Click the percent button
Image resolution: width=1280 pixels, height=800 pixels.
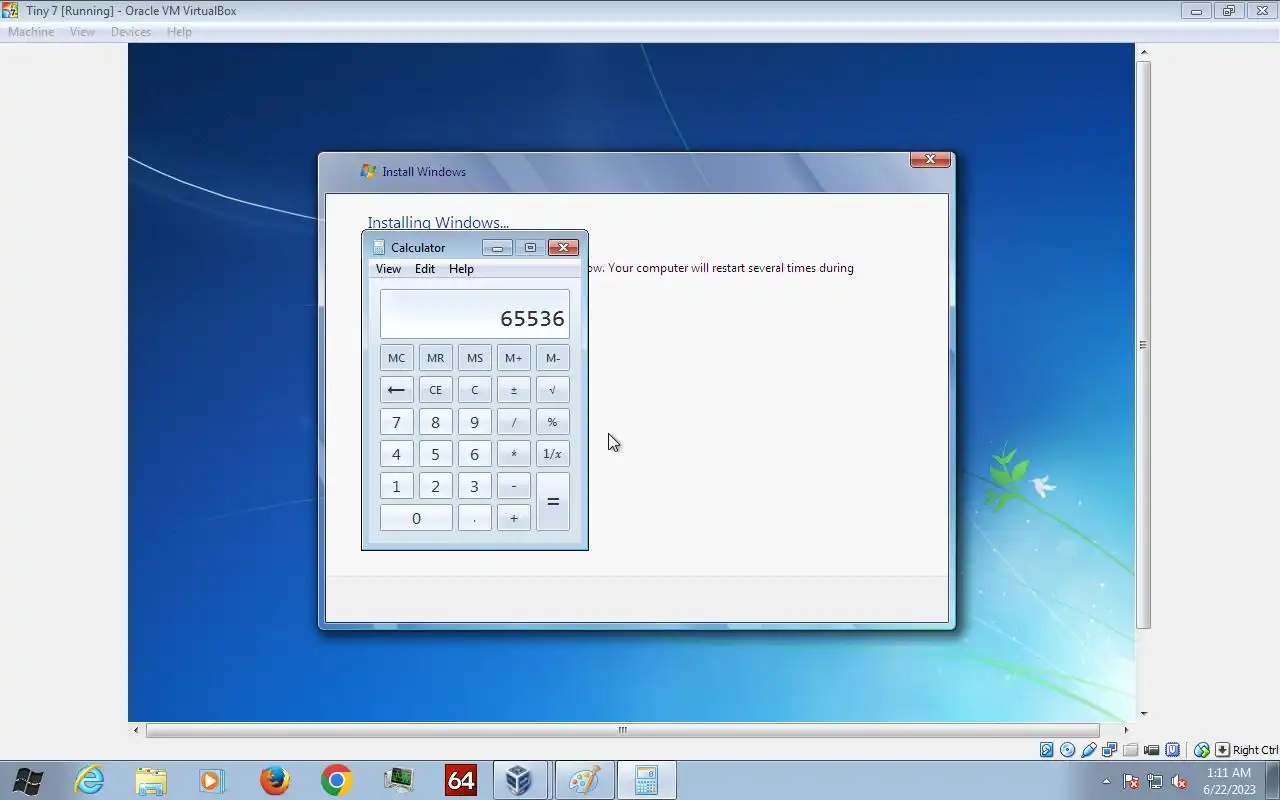pos(553,422)
